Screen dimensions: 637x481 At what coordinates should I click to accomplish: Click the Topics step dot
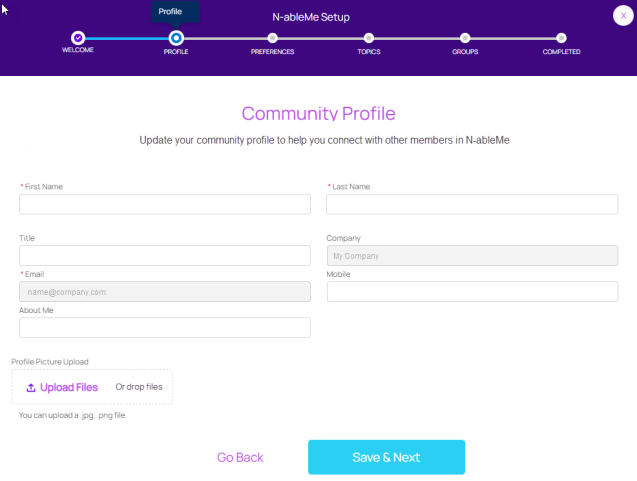(x=369, y=38)
